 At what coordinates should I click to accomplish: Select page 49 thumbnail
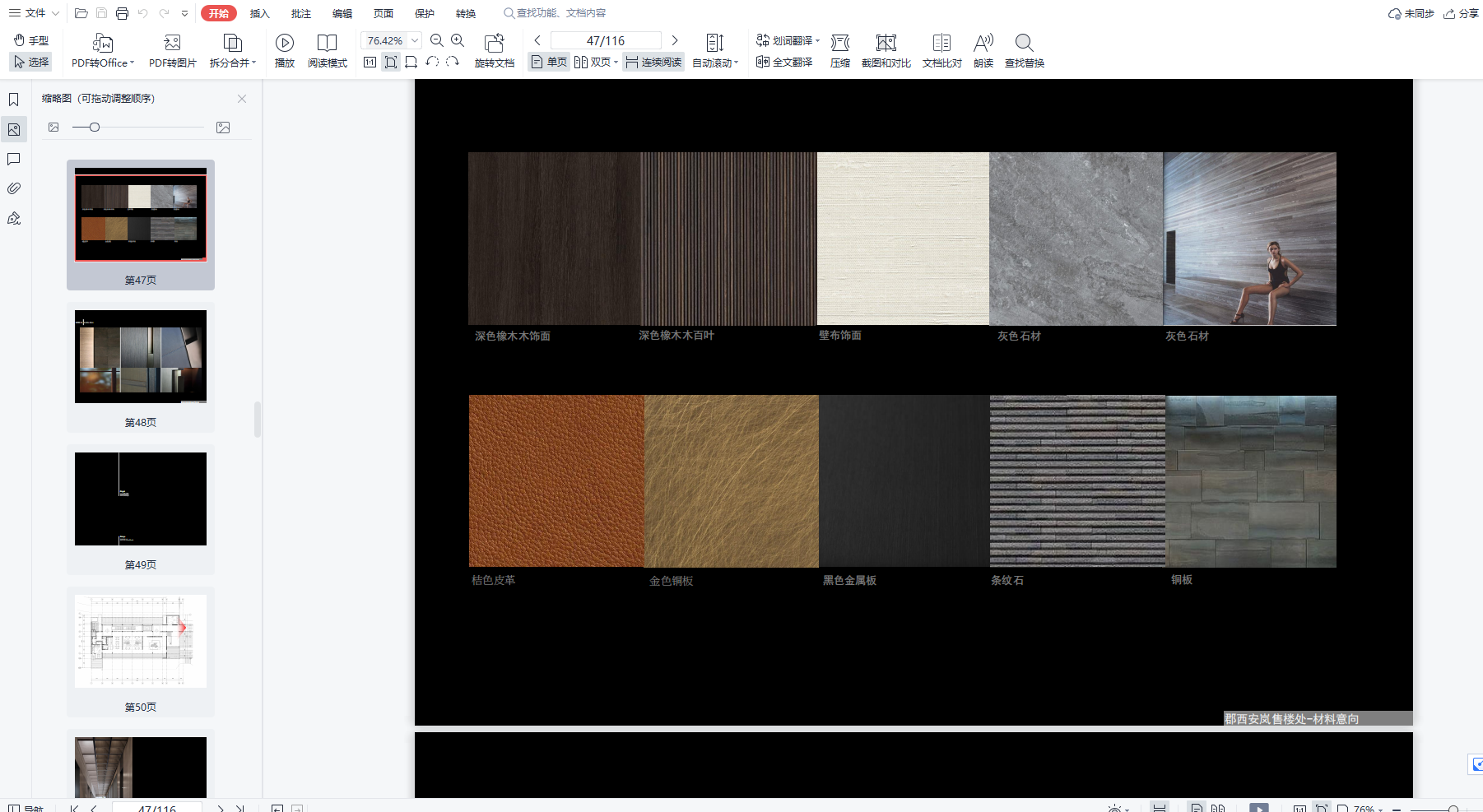(x=141, y=509)
